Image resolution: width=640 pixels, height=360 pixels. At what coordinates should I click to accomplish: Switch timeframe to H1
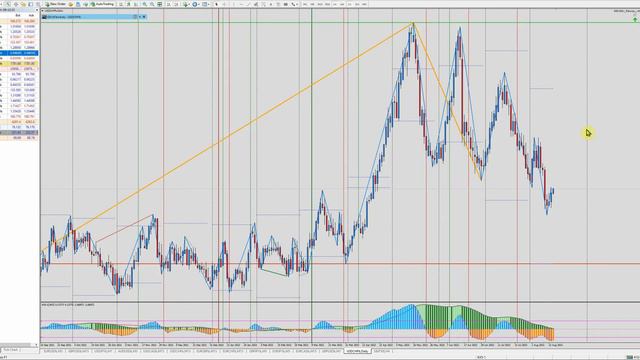coord(335,4)
